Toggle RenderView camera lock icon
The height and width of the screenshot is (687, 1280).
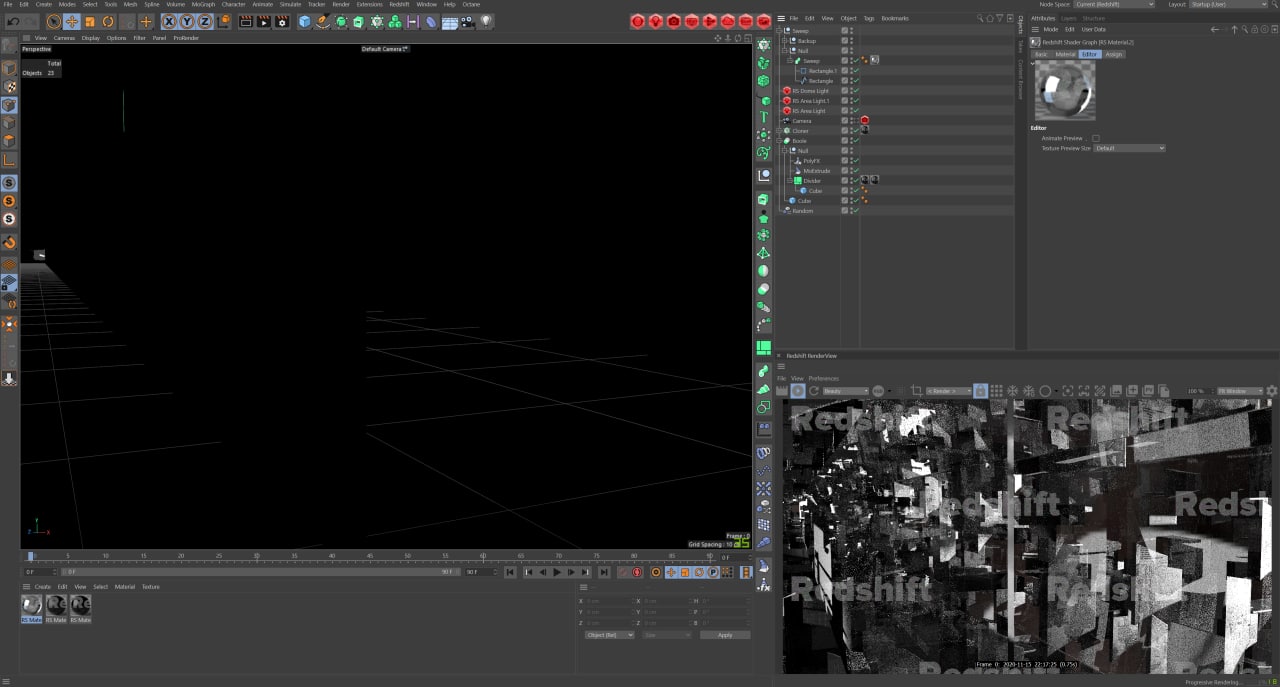pos(981,391)
